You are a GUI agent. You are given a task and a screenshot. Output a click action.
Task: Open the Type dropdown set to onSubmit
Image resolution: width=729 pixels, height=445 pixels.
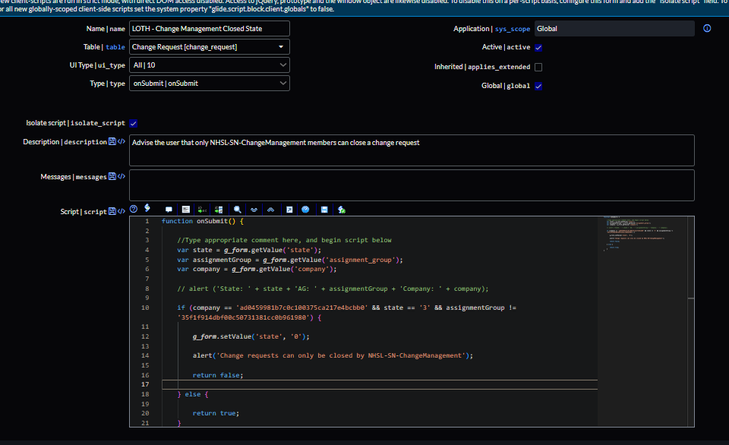point(209,84)
